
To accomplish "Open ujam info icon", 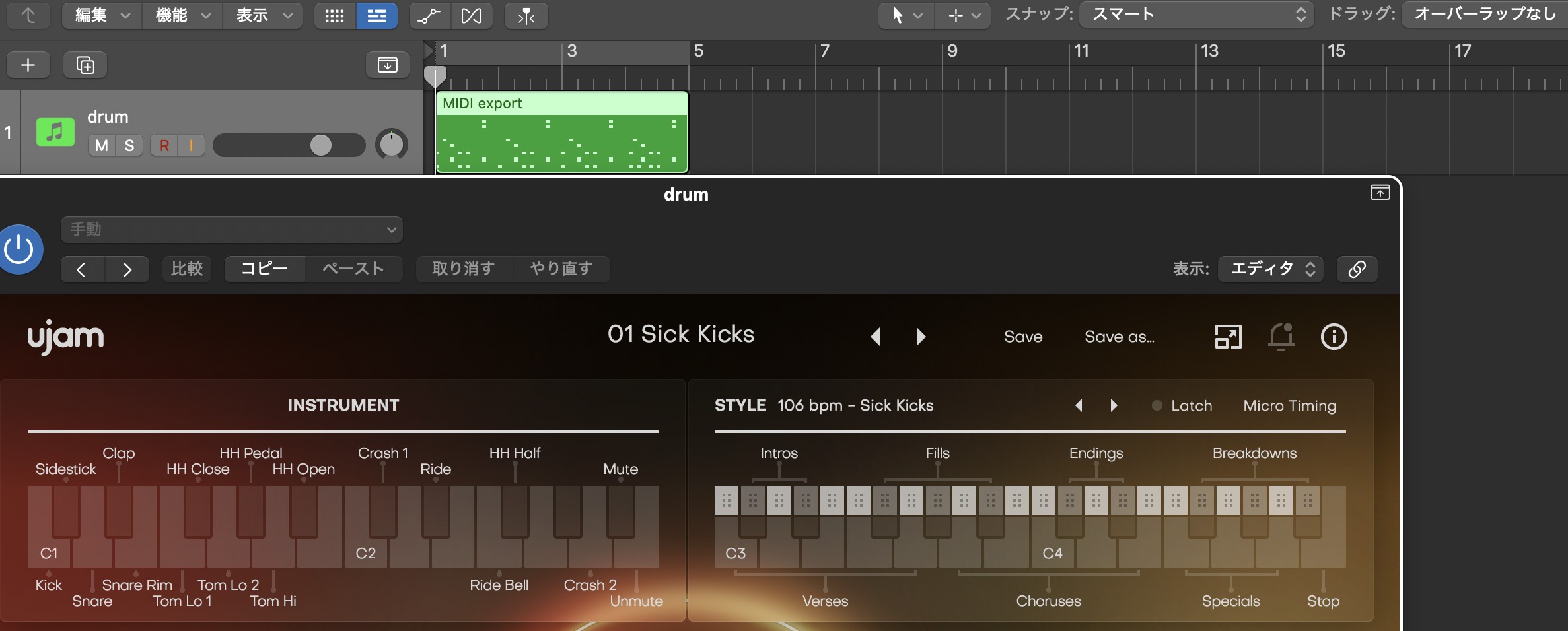I will coord(1334,337).
